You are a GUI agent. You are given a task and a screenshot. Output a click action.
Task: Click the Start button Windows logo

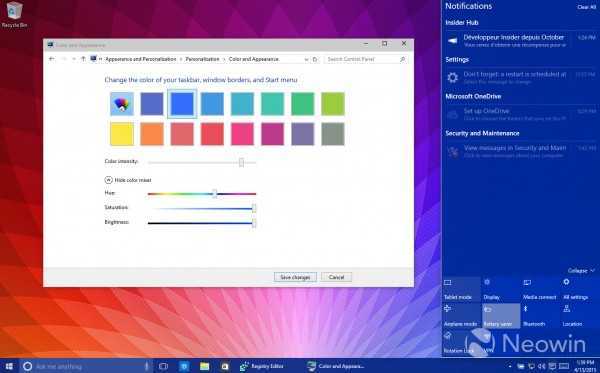9,366
